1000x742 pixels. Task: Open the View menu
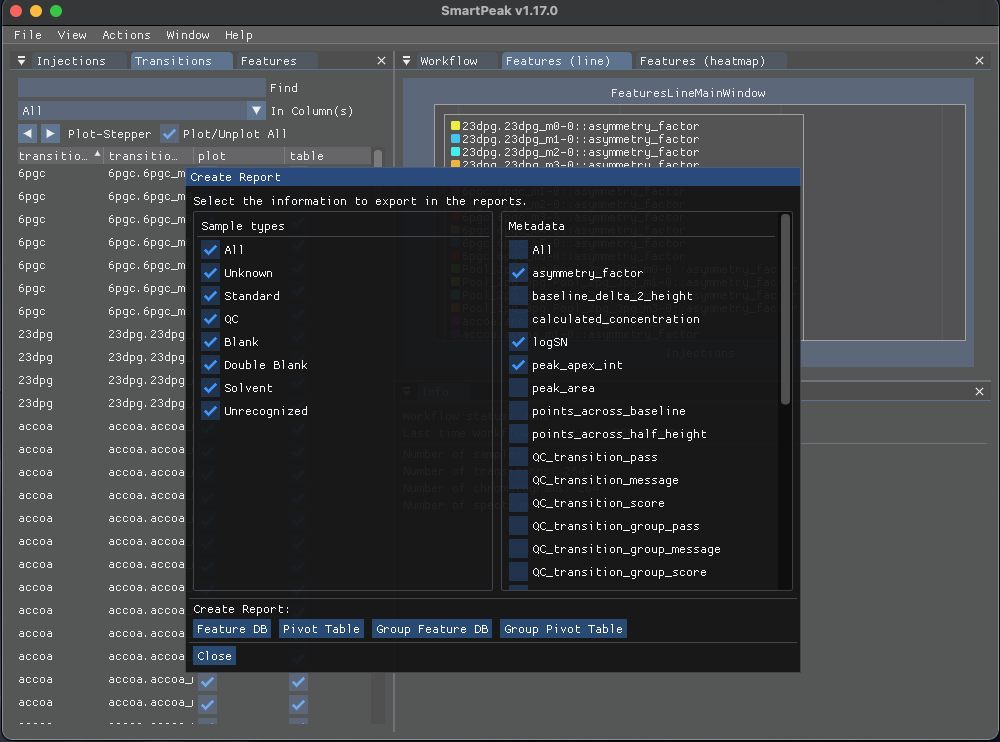click(72, 35)
